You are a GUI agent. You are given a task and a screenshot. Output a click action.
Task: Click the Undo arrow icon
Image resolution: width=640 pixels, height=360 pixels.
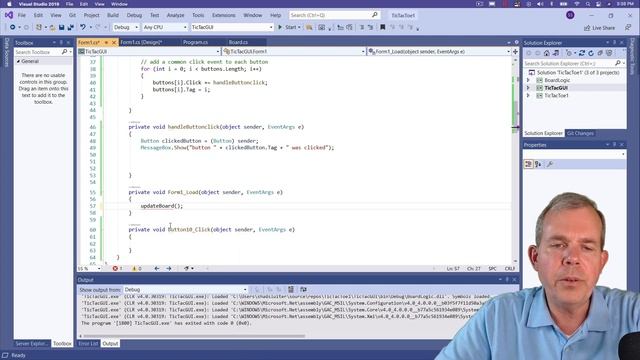[83, 27]
